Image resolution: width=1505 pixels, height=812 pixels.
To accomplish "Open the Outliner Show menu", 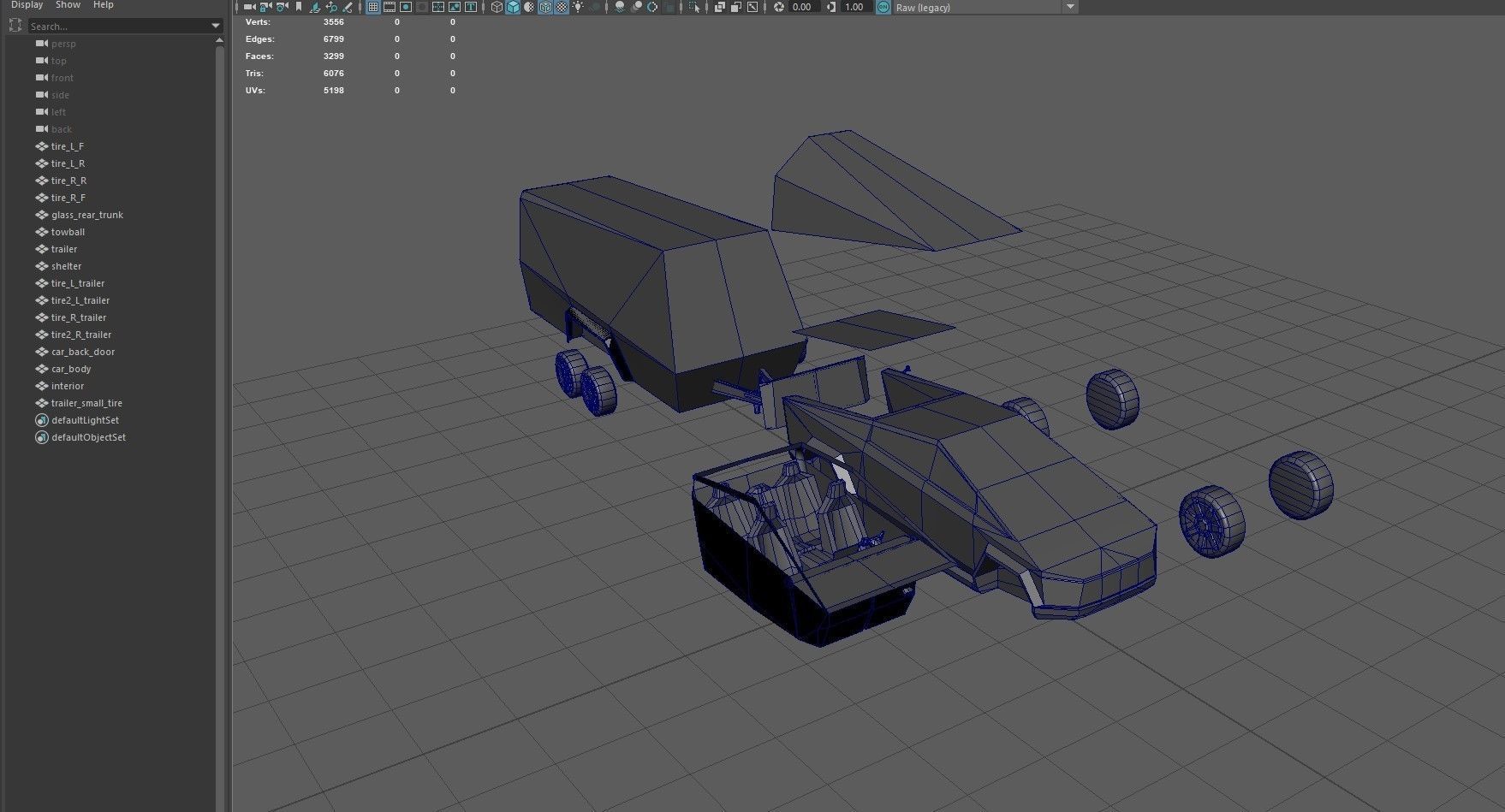I will 68,5.
